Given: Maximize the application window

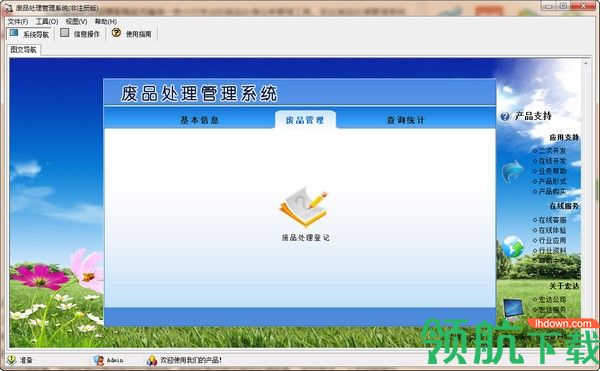Looking at the screenshot, I should [563, 6].
